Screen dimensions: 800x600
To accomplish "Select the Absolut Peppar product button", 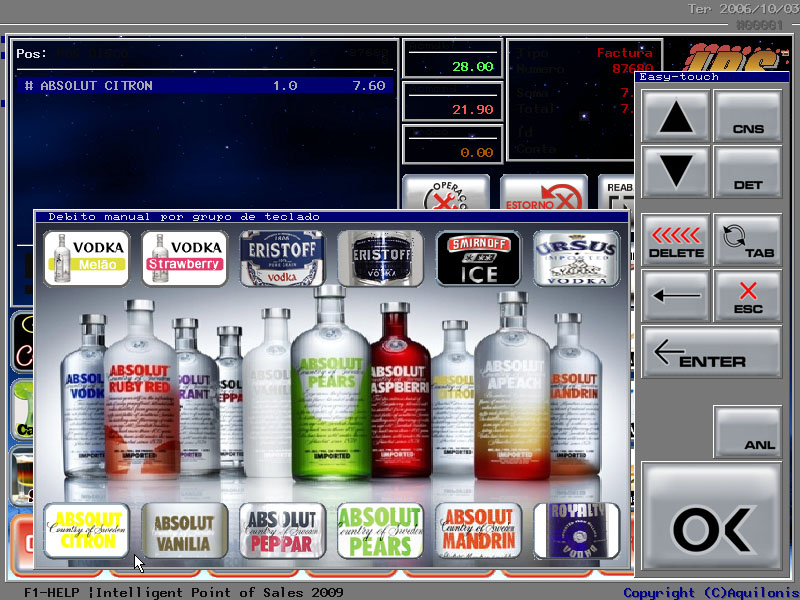I will pos(283,530).
